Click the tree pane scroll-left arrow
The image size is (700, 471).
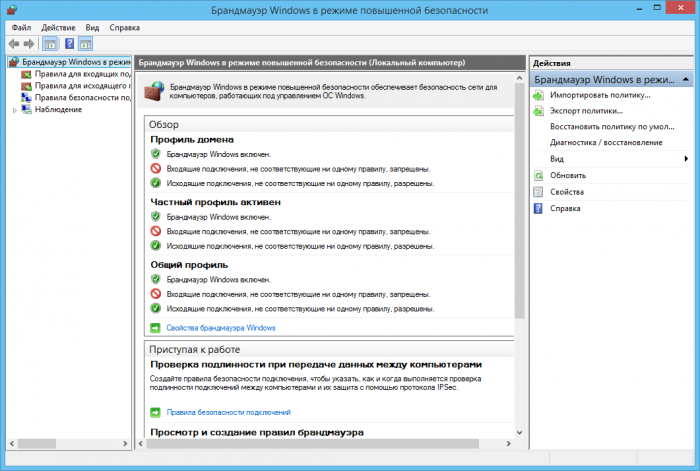(x=12, y=444)
